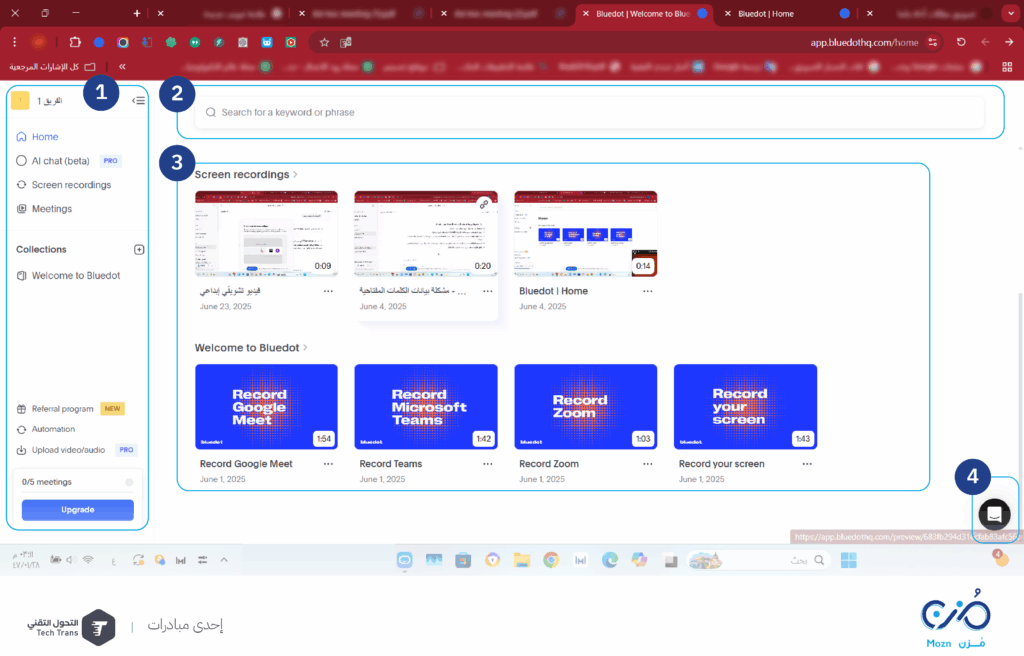1024x656 pixels.
Task: Open the support chat bubble icon
Action: tap(995, 514)
